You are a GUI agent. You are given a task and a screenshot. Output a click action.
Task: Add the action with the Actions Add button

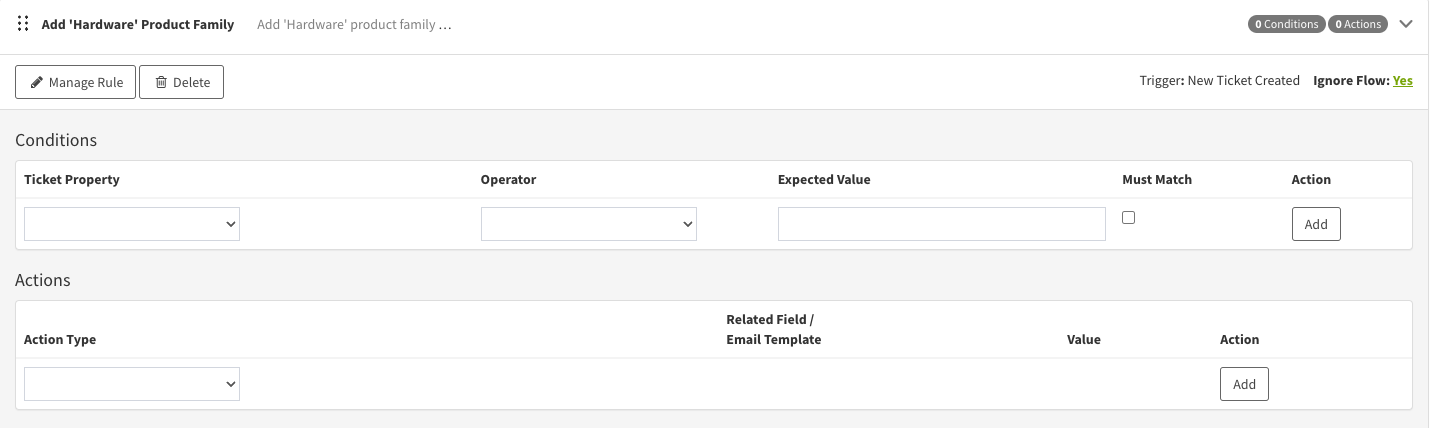[x=1244, y=384]
